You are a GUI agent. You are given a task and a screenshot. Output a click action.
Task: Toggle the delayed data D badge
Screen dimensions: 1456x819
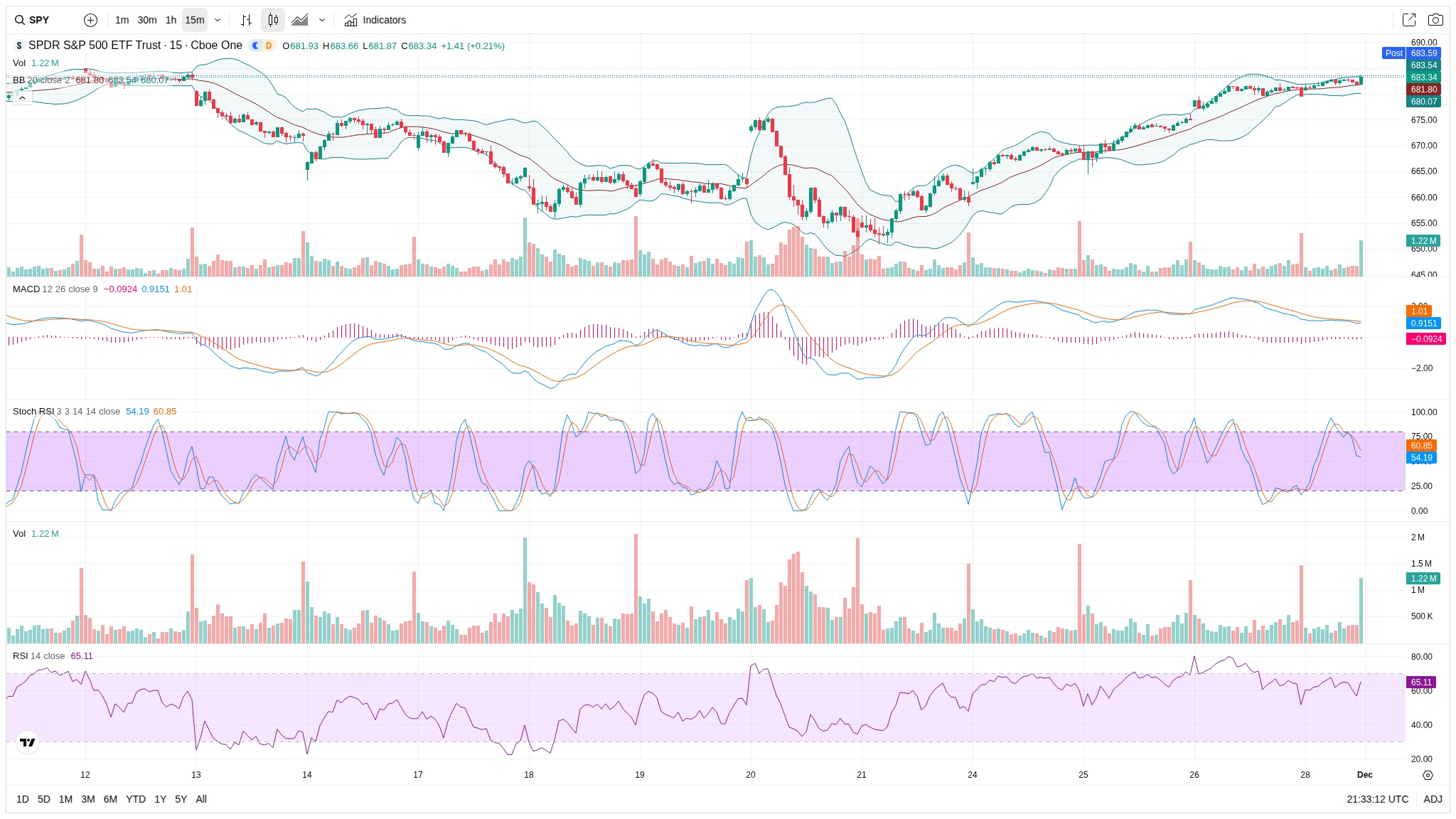coord(269,45)
